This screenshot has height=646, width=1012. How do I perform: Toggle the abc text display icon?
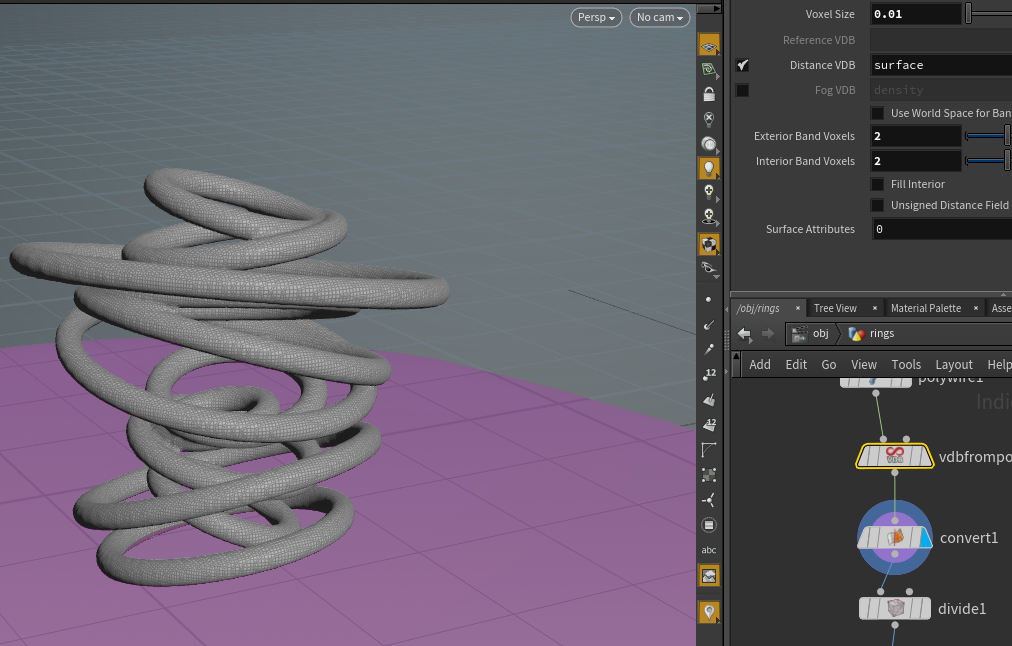pyautogui.click(x=709, y=550)
